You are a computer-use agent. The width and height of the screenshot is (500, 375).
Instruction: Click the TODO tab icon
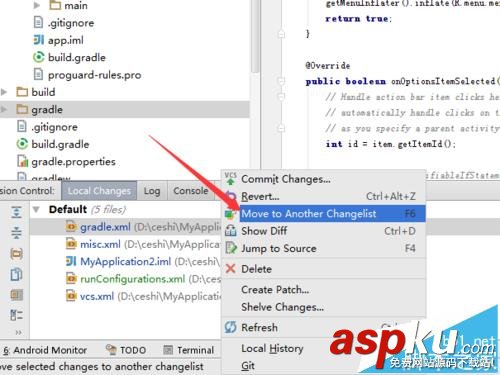point(111,350)
